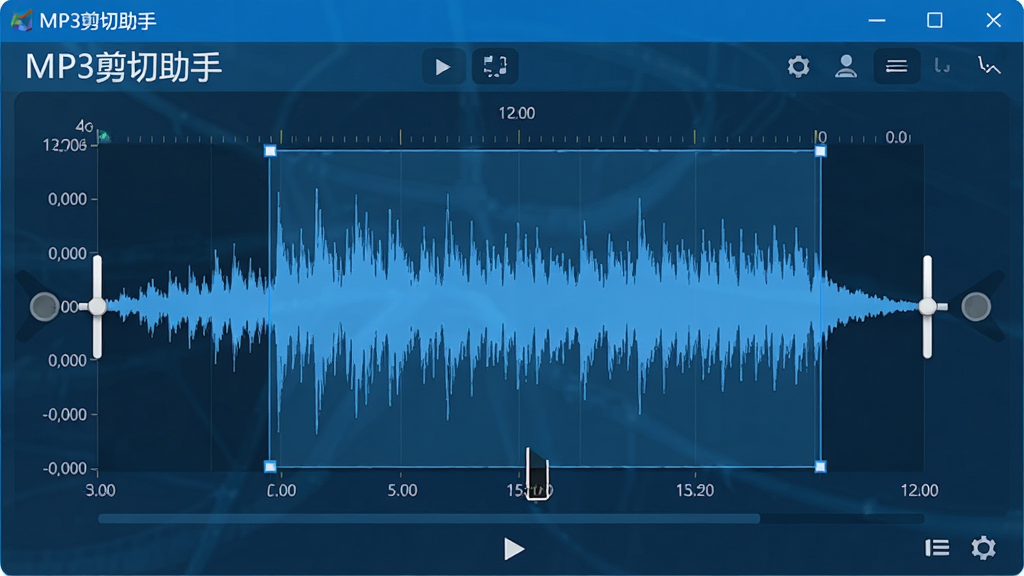
Task: Open the user account icon
Action: tap(846, 67)
